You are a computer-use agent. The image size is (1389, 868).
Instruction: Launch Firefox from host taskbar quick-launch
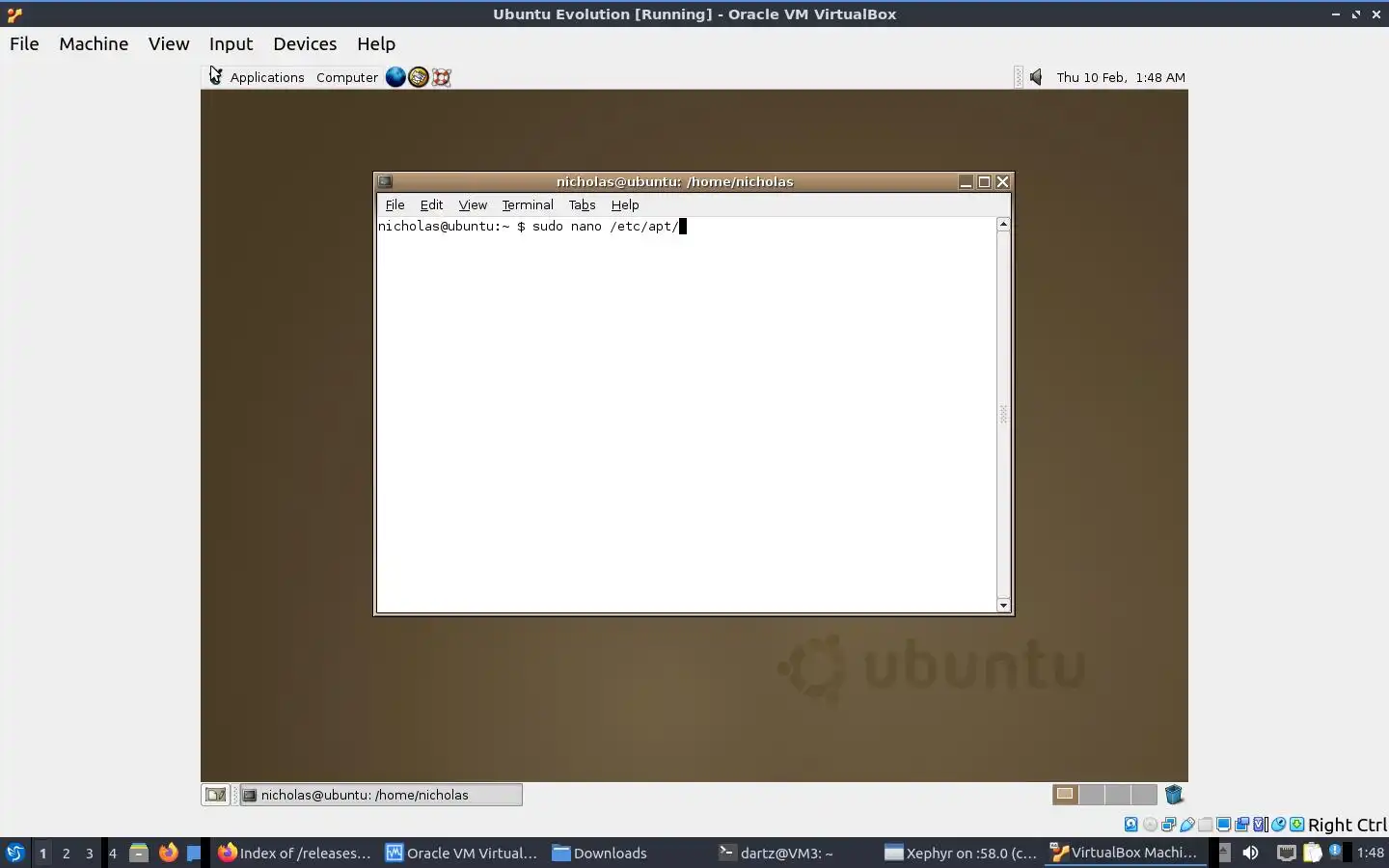pos(169,853)
